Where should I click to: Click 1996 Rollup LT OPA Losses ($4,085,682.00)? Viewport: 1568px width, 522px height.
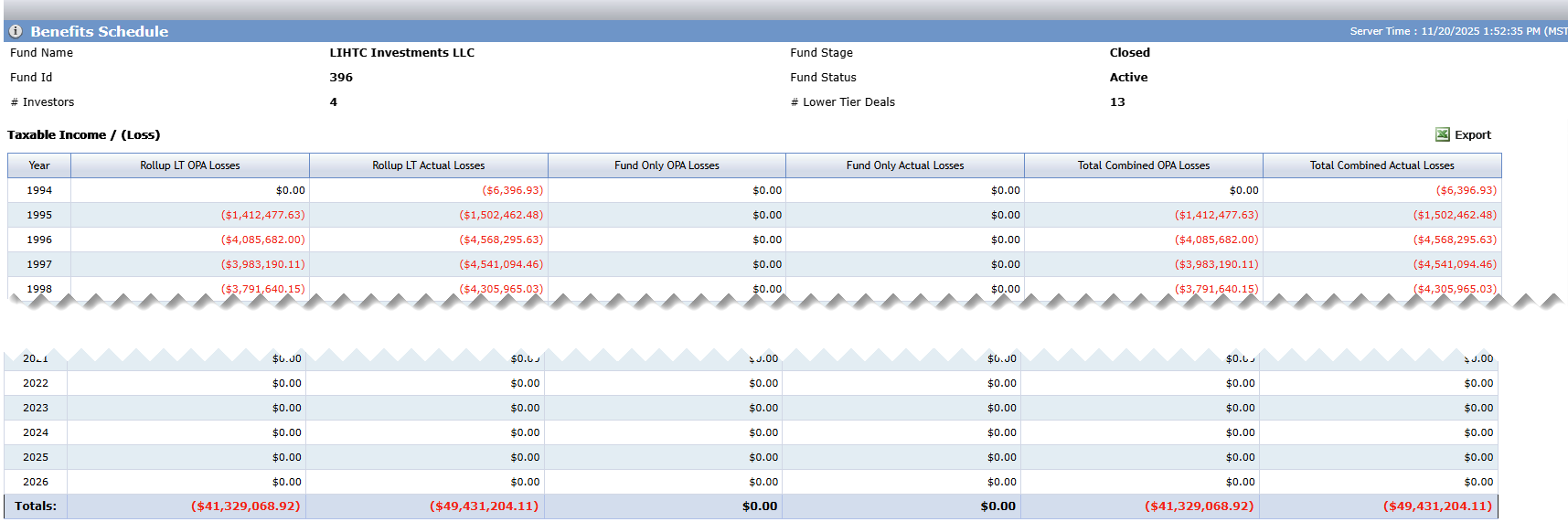pos(262,240)
